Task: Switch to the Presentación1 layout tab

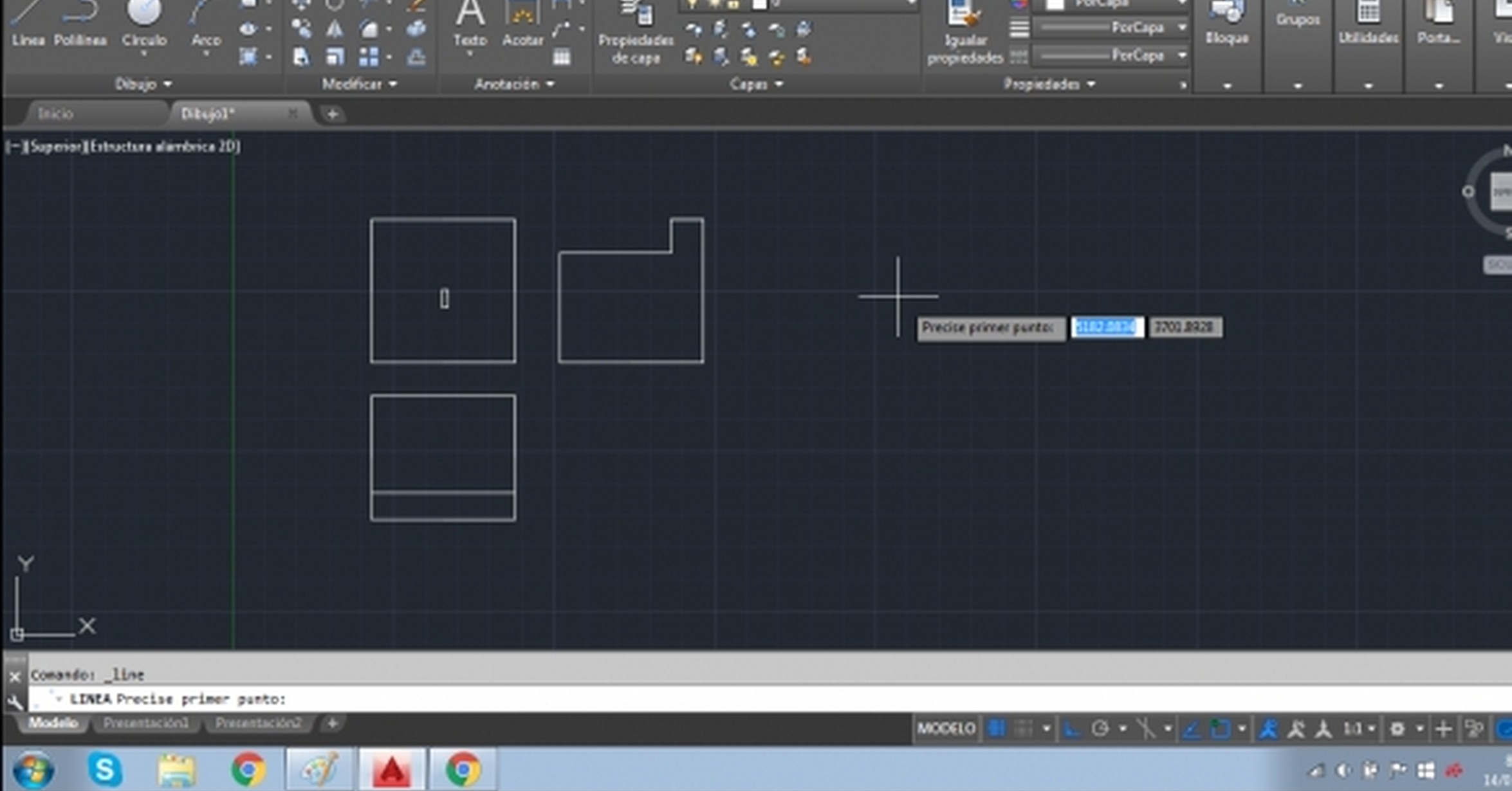Action: coord(146,723)
